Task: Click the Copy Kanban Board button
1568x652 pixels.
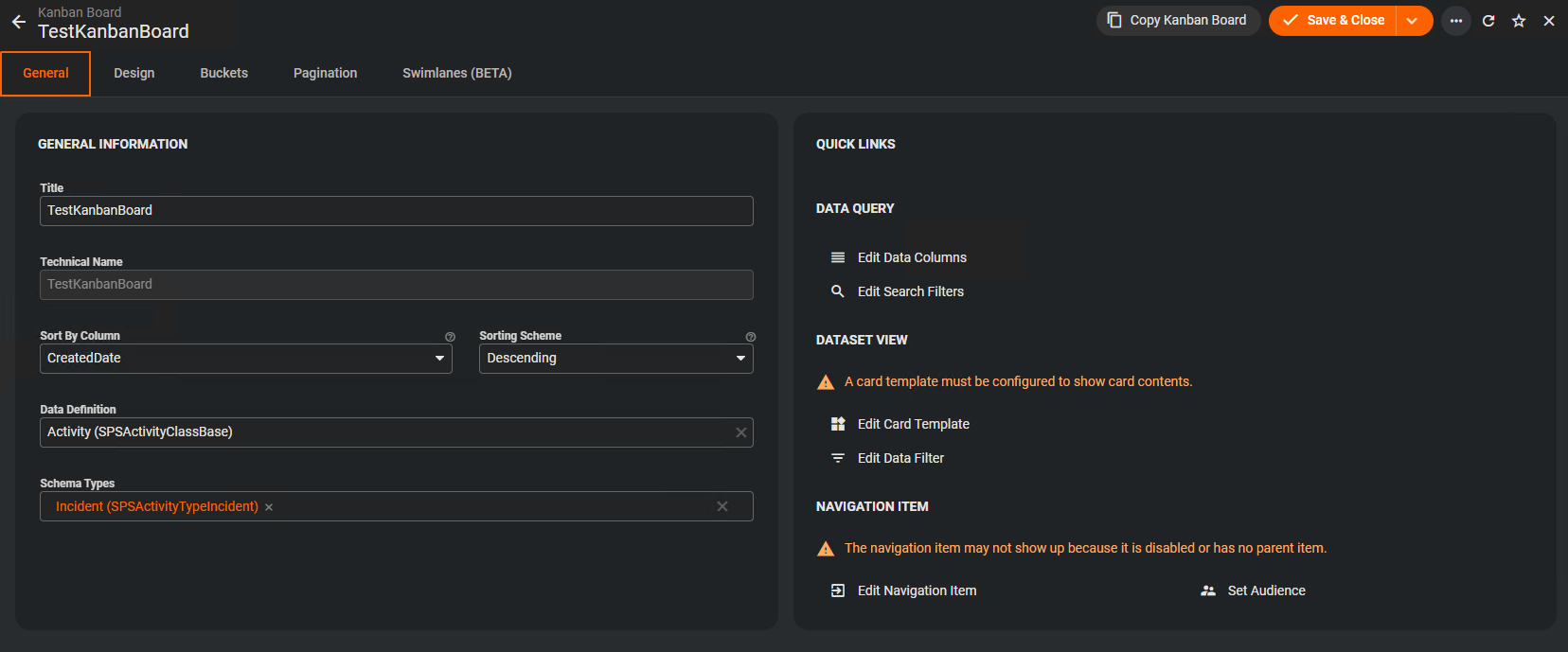Action: tap(1178, 21)
